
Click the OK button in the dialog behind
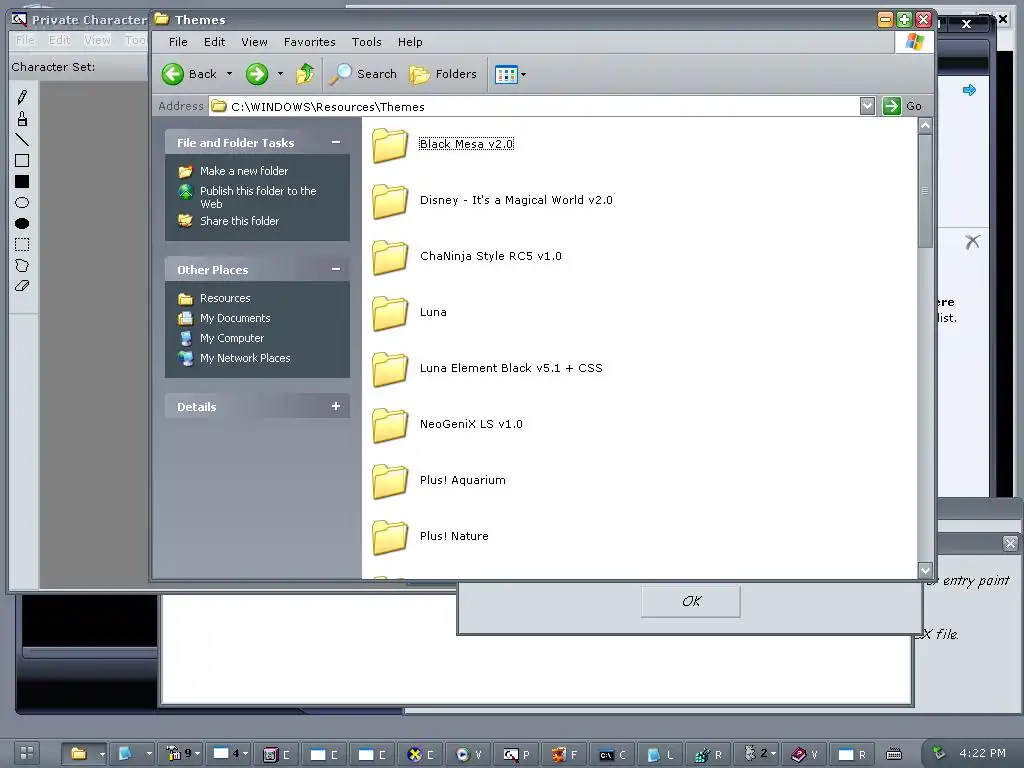click(691, 601)
